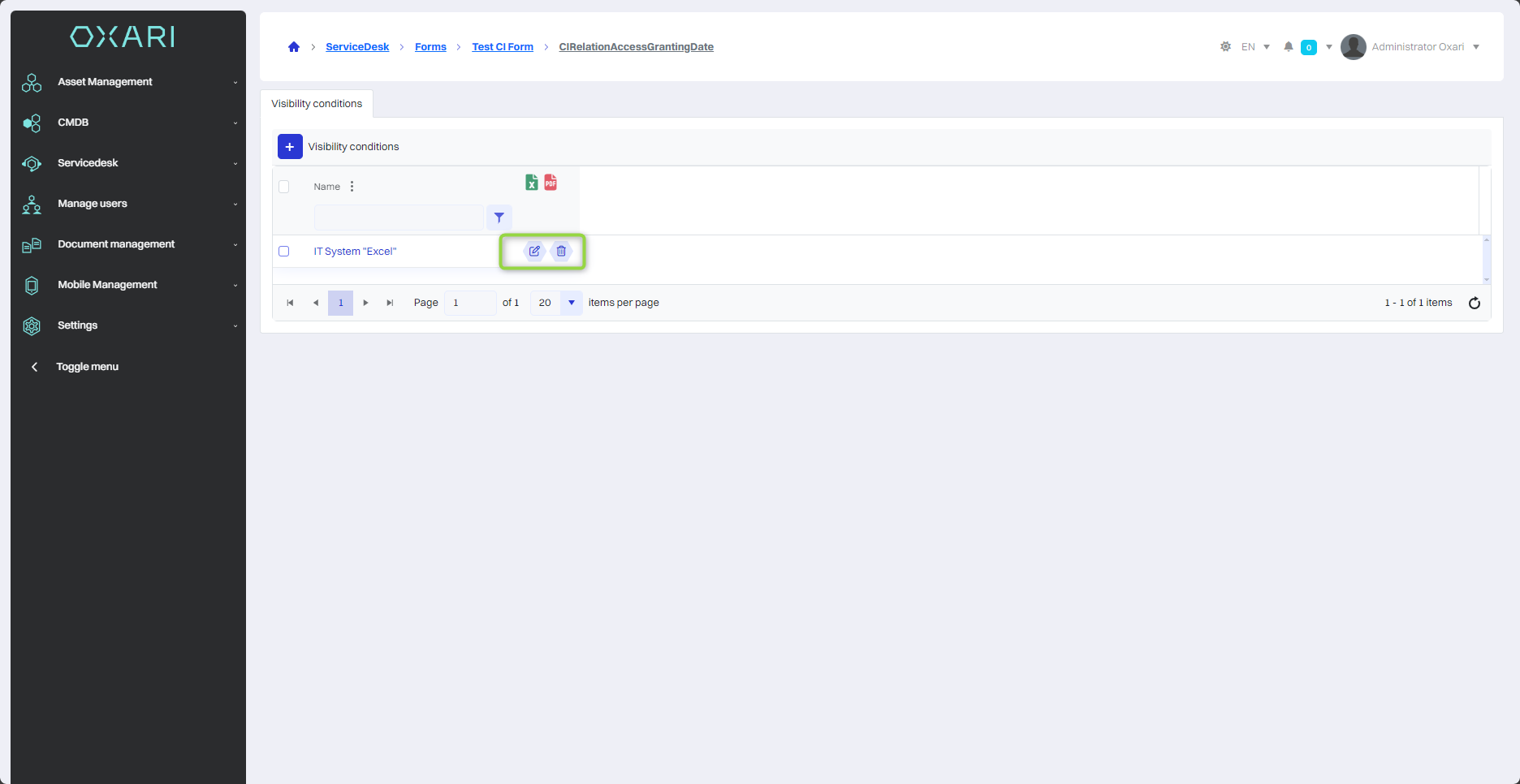1520x784 pixels.
Task: Go to Forms breadcrumb link
Action: pos(430,47)
